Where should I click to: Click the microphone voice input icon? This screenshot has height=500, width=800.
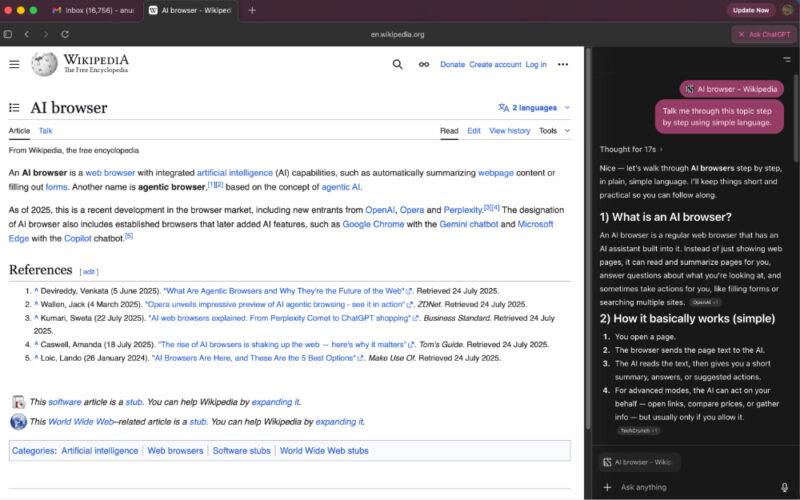pyautogui.click(x=785, y=487)
